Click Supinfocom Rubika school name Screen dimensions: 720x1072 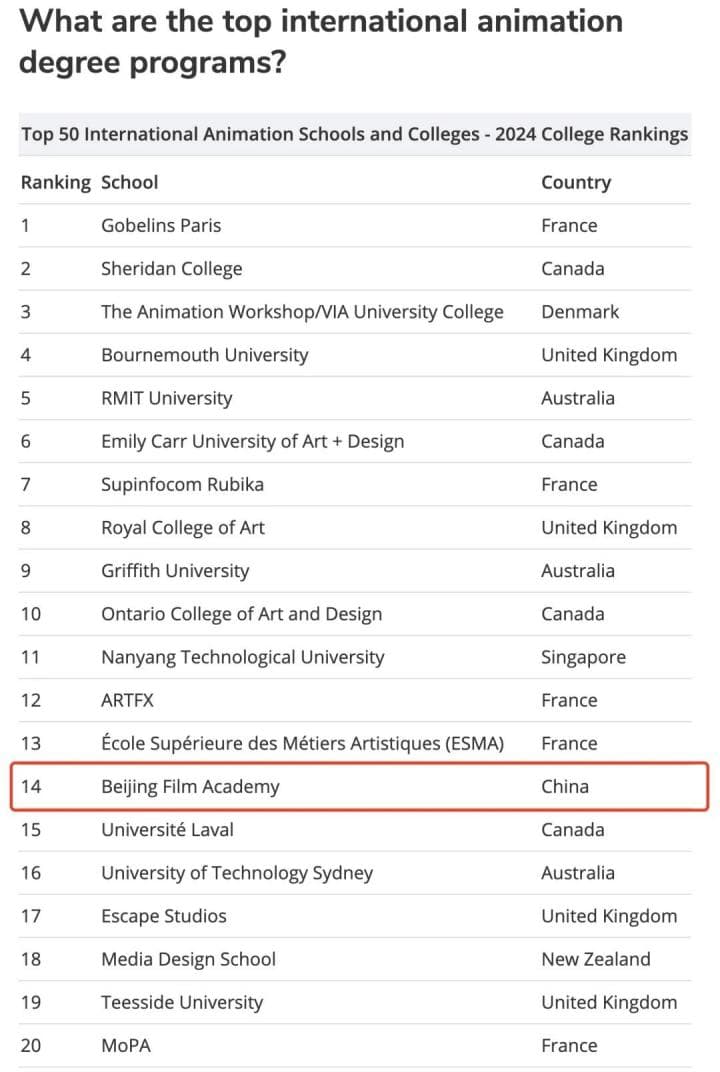pos(183,484)
